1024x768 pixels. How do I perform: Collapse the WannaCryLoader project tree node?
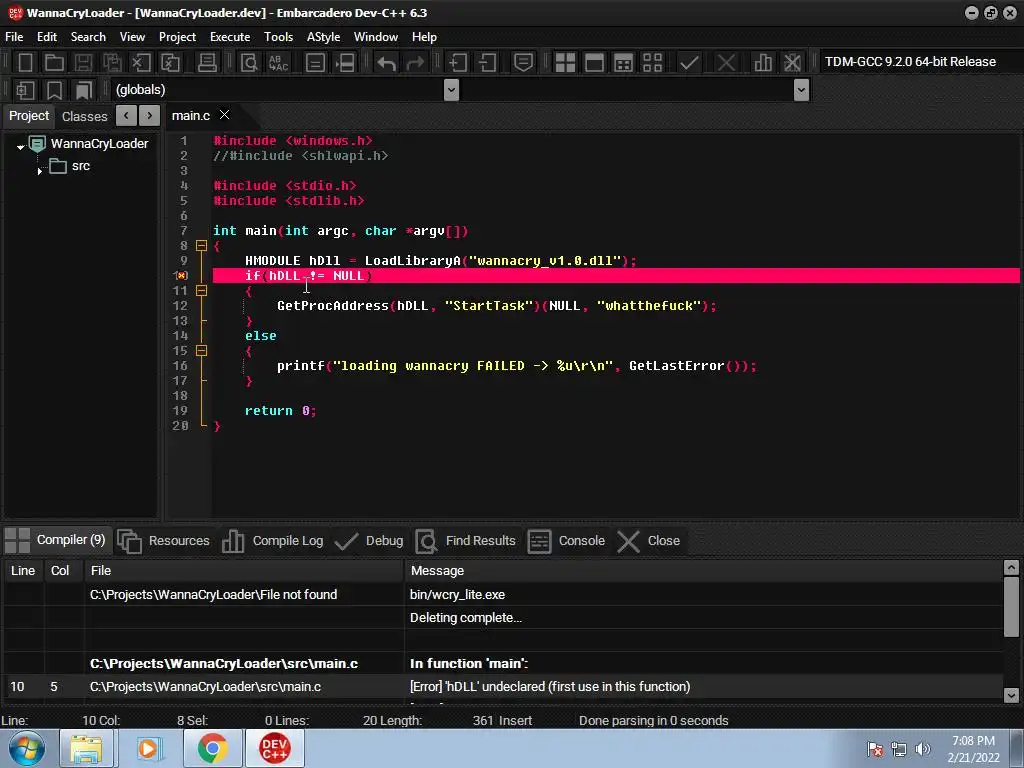tap(20, 146)
